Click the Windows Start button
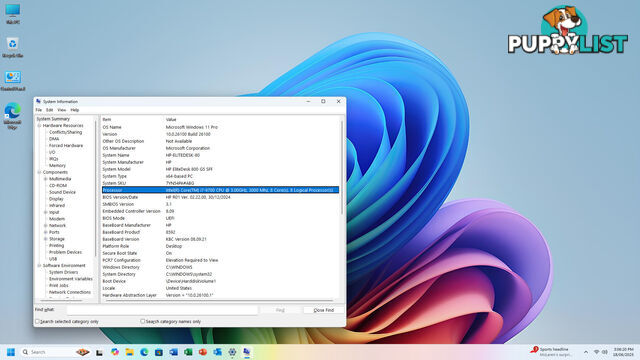This screenshot has height=360, width=640. 11,352
